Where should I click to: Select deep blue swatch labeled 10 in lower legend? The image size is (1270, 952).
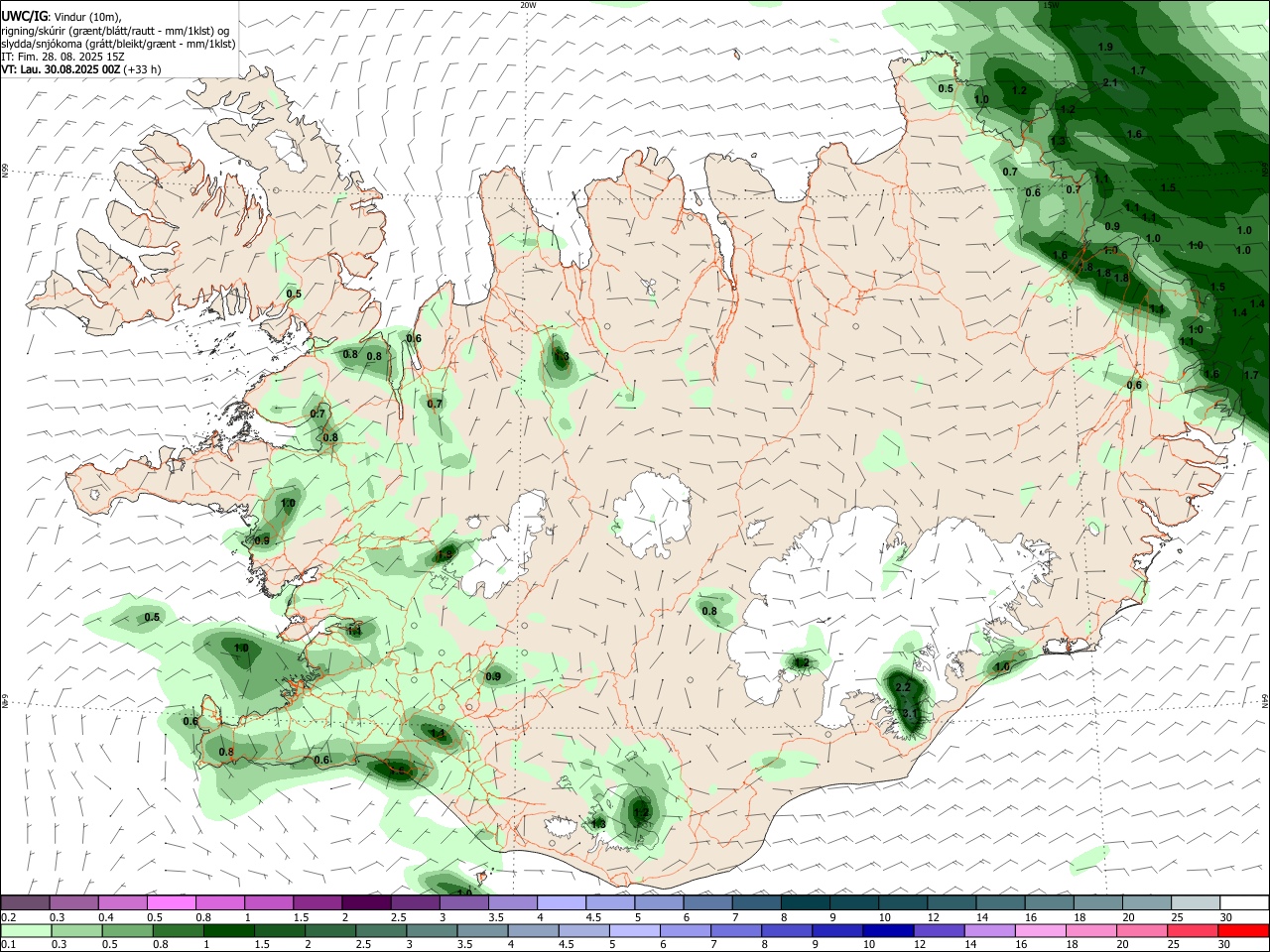(x=888, y=930)
